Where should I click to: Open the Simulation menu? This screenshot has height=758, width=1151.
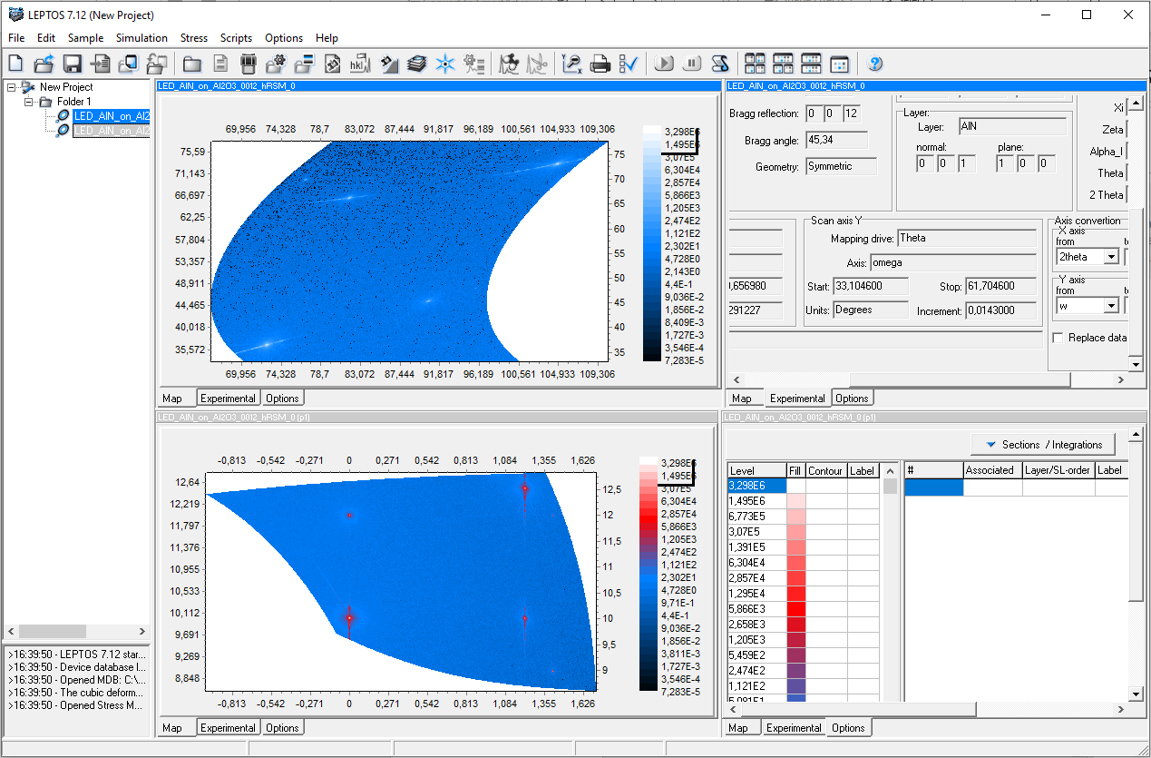(141, 38)
